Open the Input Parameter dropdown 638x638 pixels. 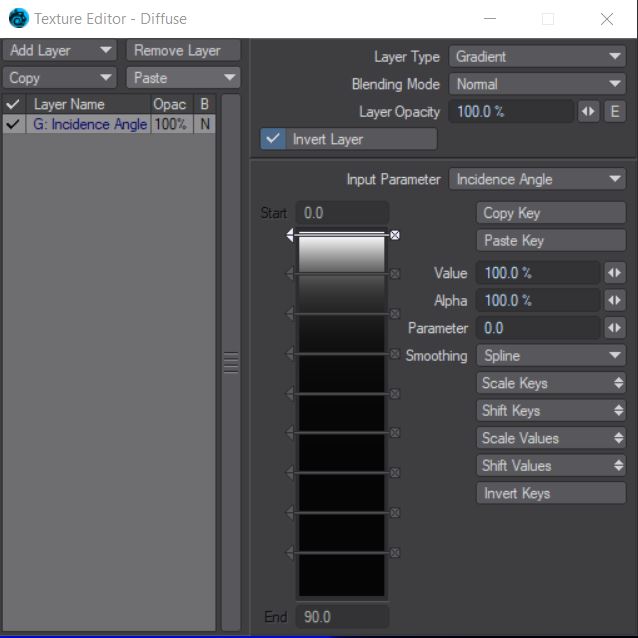coord(537,180)
